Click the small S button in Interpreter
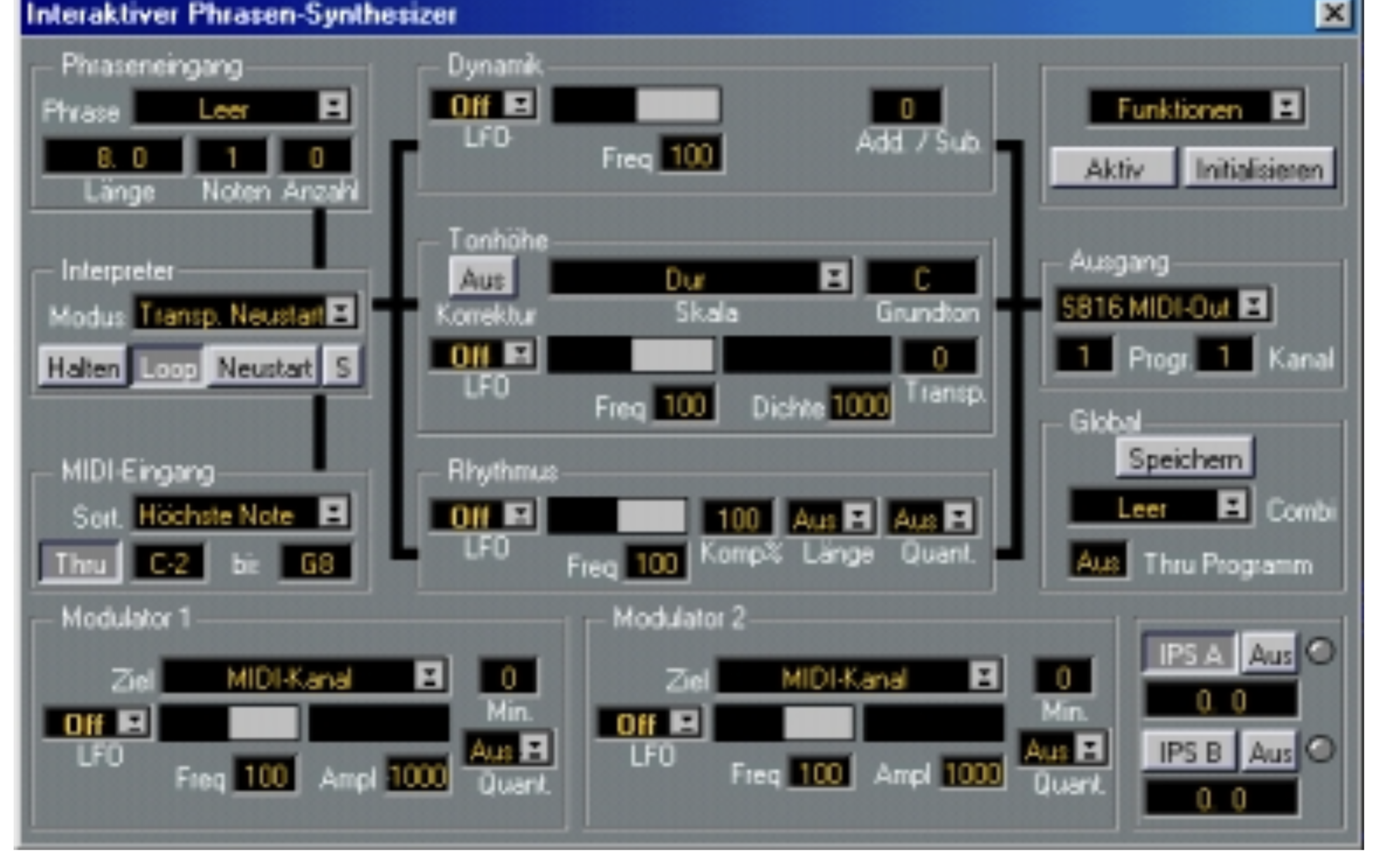The width and height of the screenshot is (1379, 868). pyautogui.click(x=342, y=367)
